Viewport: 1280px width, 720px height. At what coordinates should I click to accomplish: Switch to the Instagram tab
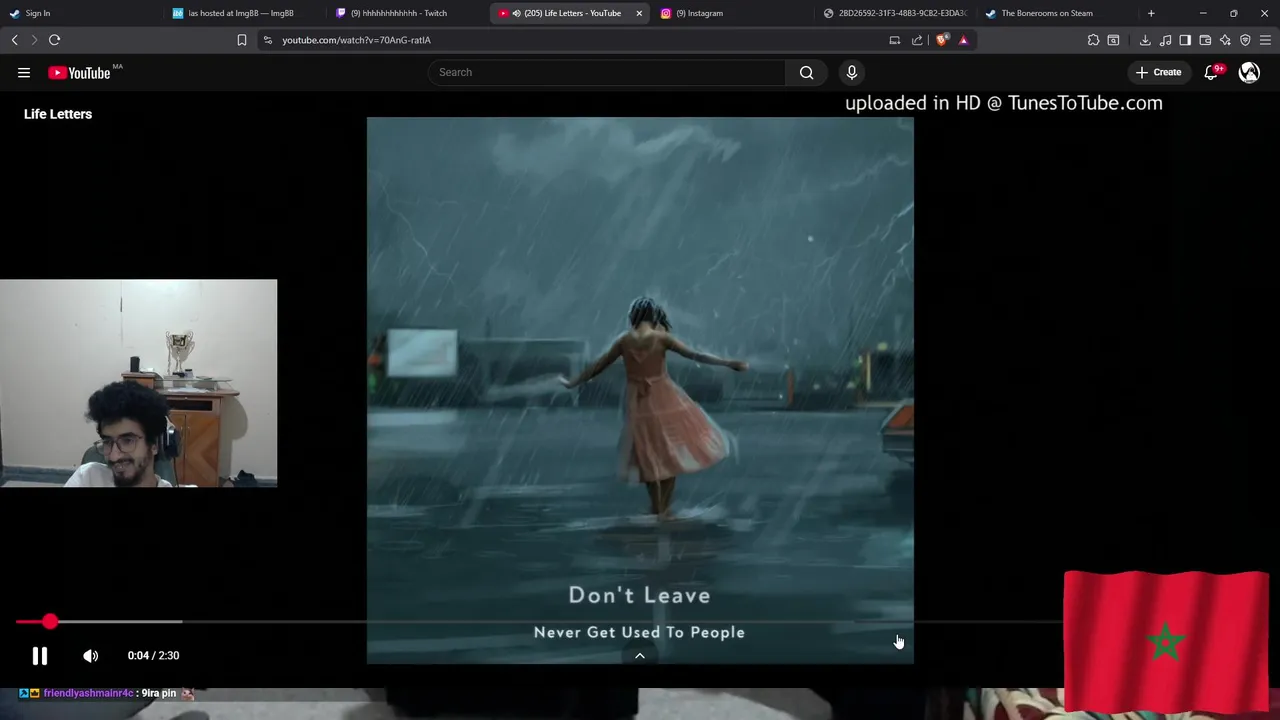point(735,13)
